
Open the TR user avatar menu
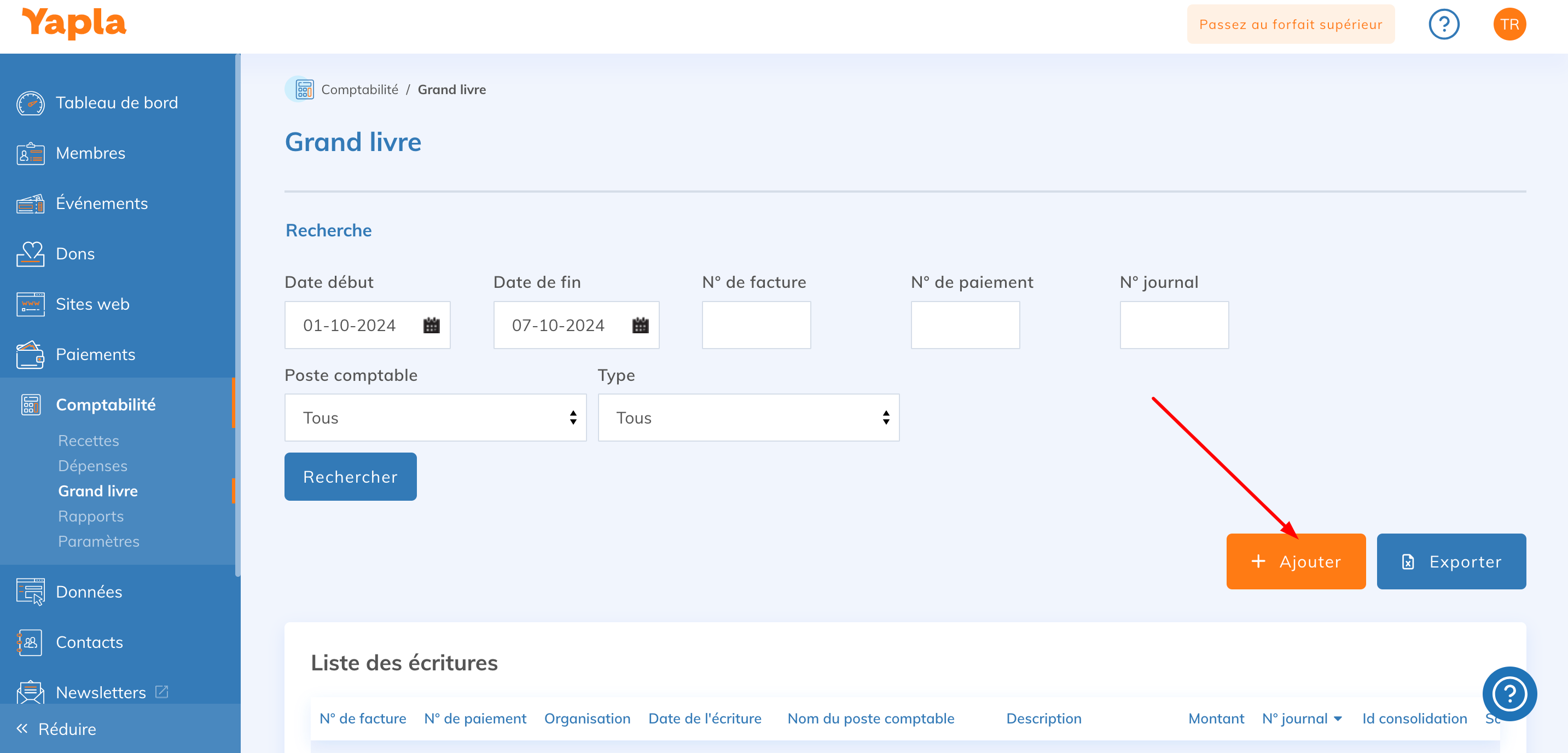tap(1509, 24)
